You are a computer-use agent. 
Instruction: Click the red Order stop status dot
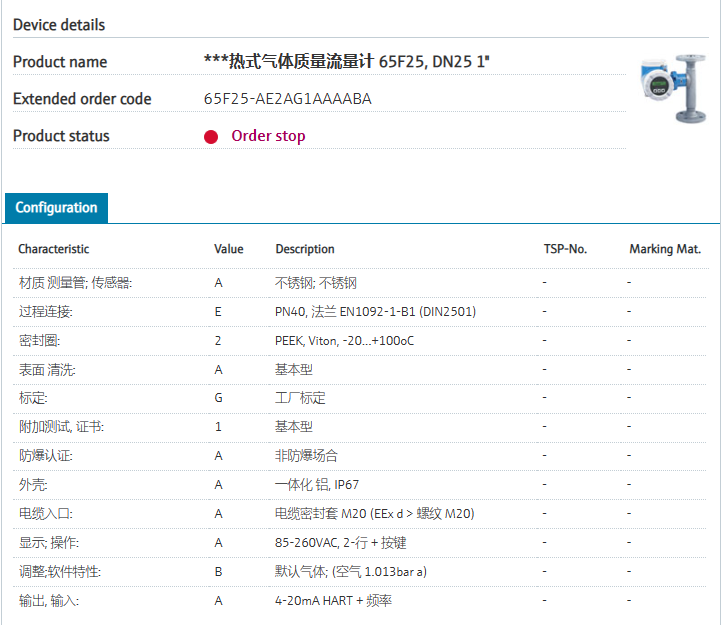tap(211, 137)
